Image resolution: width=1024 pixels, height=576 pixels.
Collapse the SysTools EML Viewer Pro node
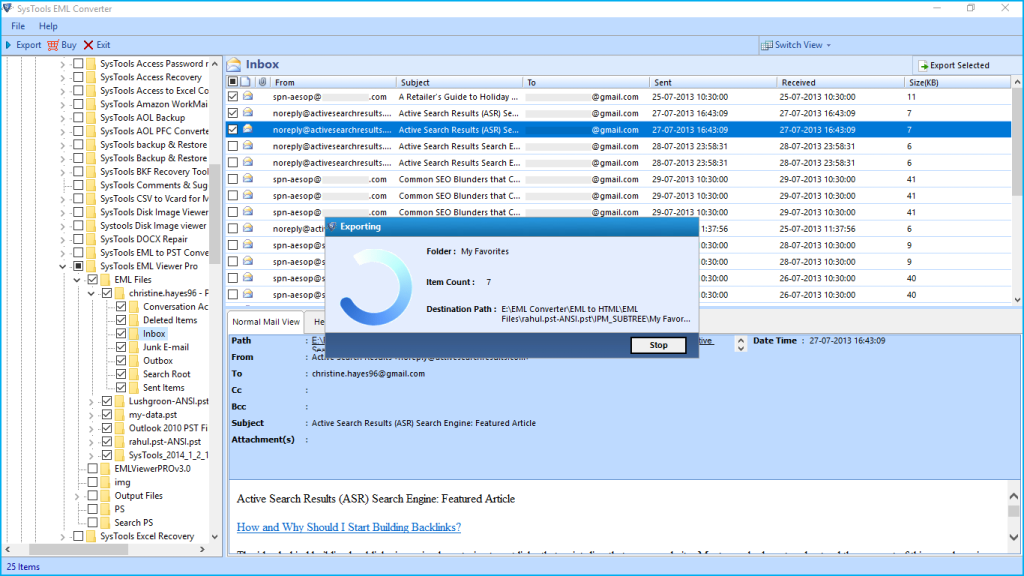63,266
